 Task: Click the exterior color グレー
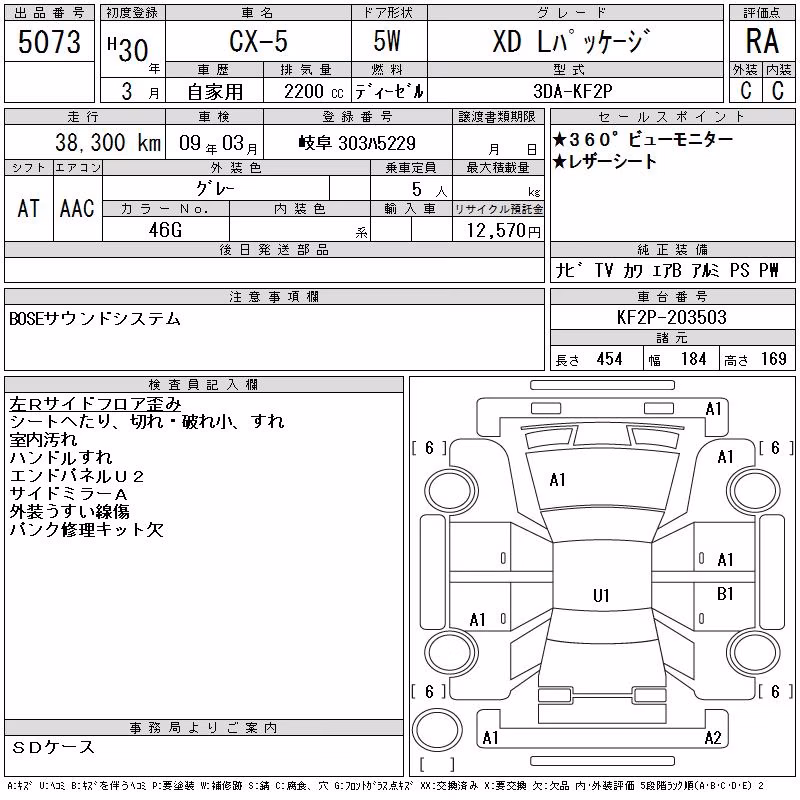[215, 189]
